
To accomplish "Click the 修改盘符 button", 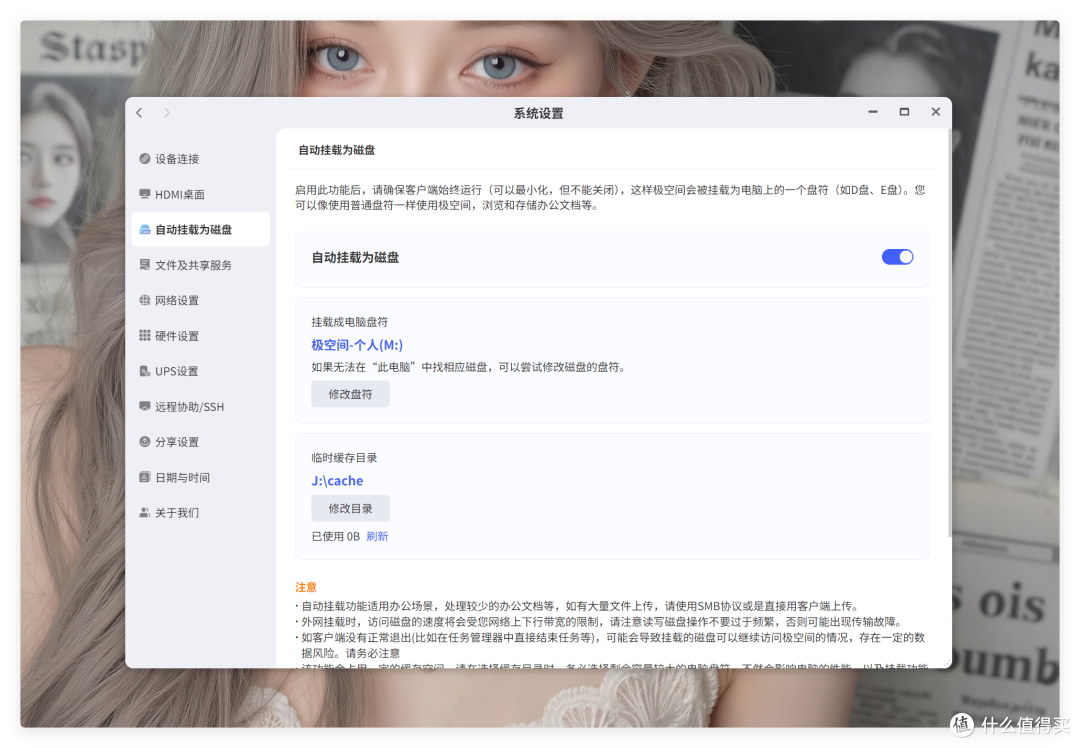I will (x=350, y=394).
